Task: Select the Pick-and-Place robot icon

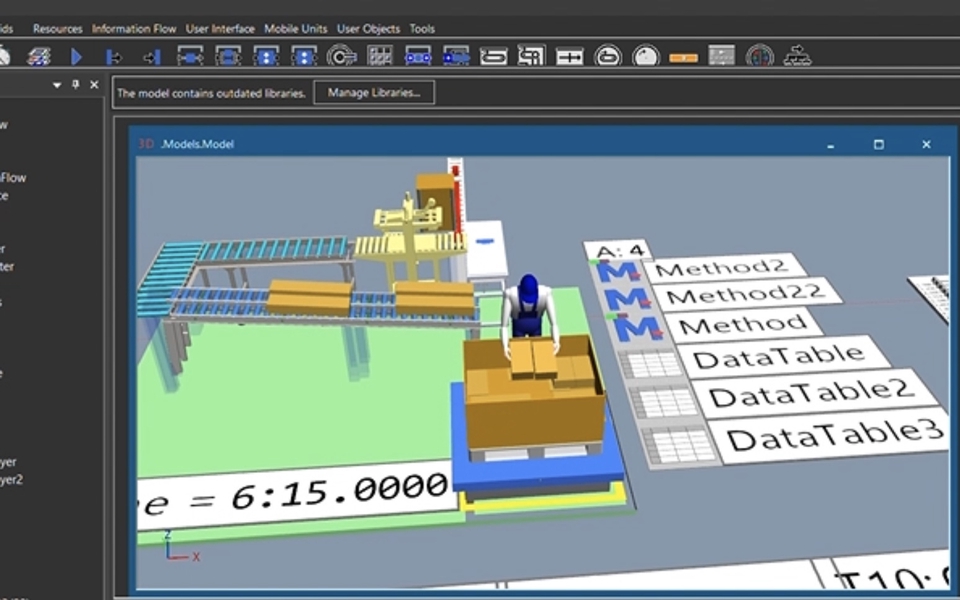Action: point(342,57)
